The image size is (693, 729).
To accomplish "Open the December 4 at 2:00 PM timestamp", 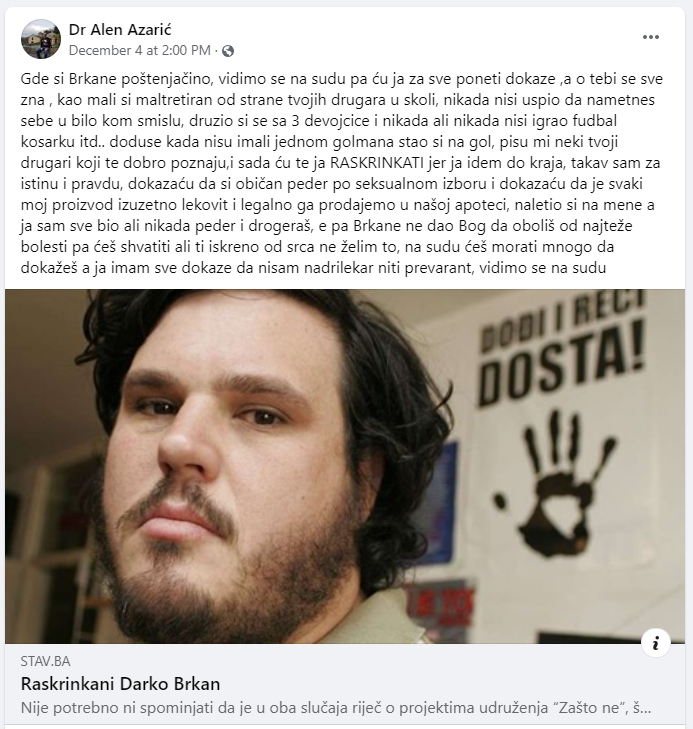I will point(139,50).
